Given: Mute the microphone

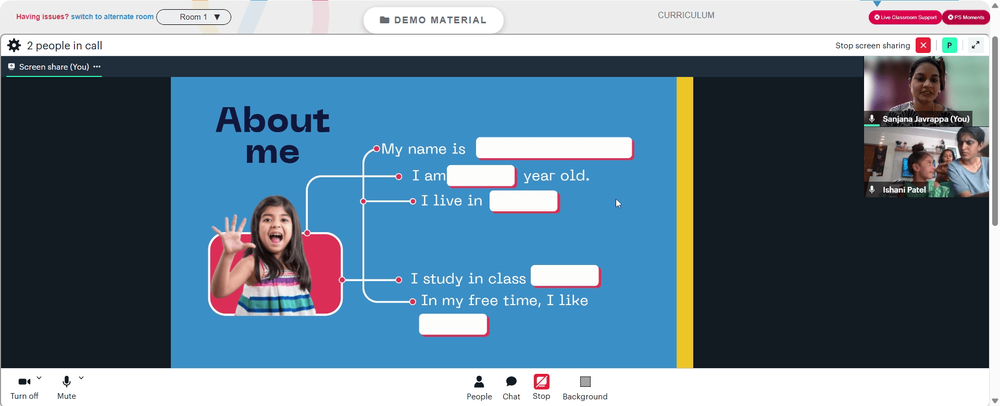Looking at the screenshot, I should (x=66, y=382).
